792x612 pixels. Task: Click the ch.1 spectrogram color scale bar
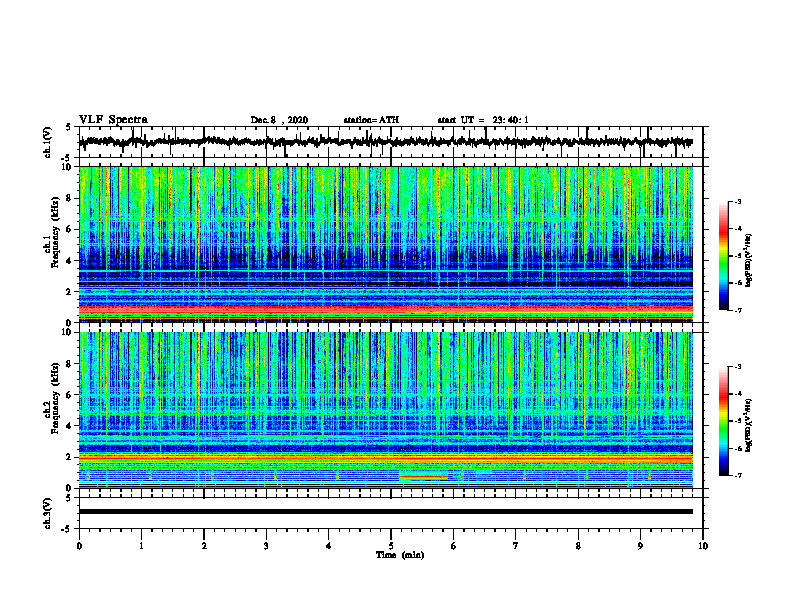click(724, 256)
